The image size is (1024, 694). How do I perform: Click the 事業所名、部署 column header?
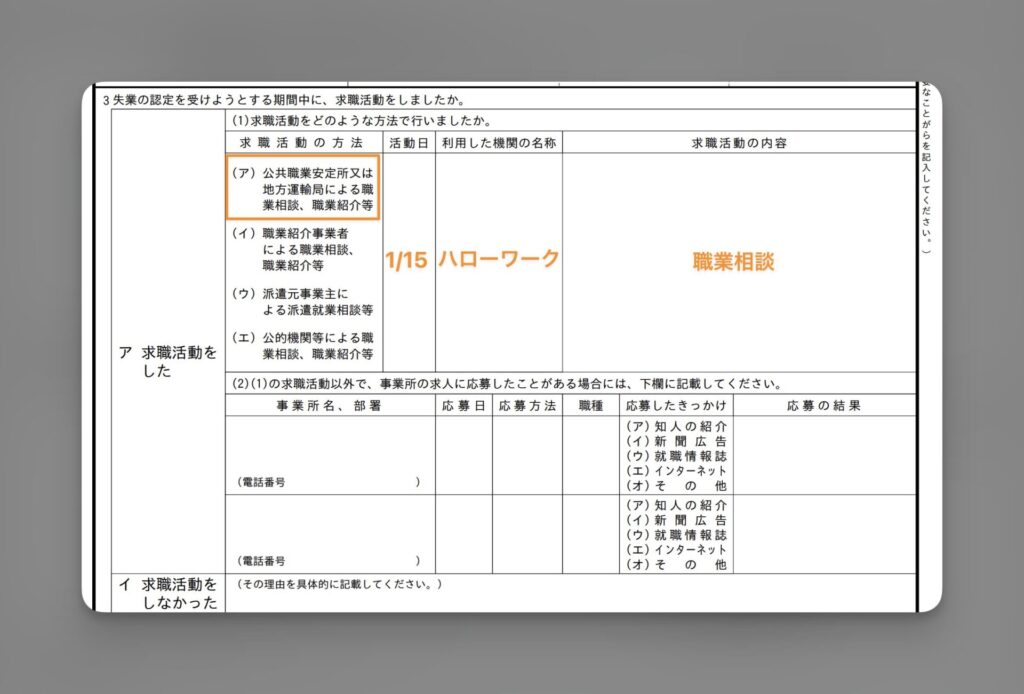tap(330, 405)
